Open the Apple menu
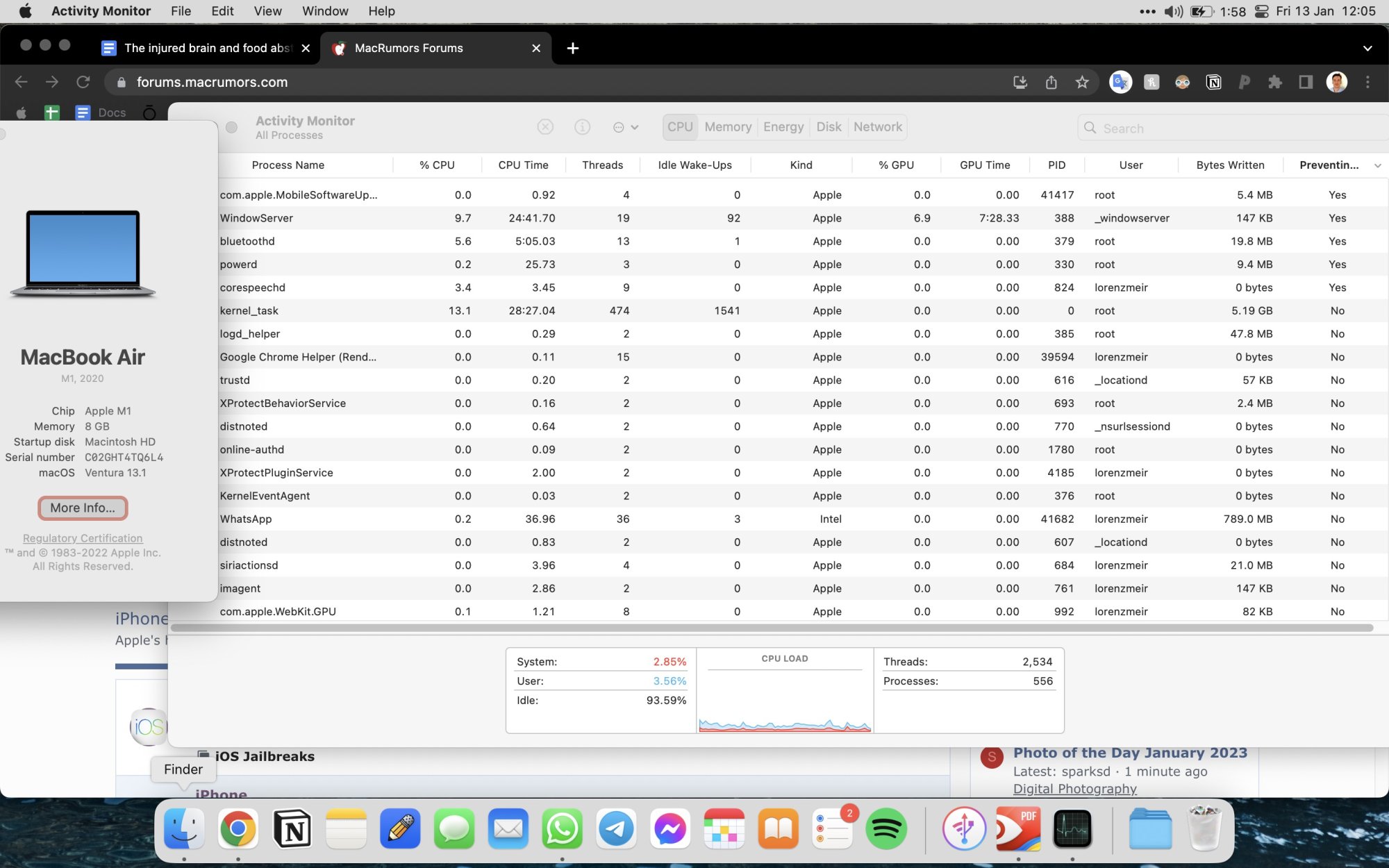 click(x=25, y=11)
